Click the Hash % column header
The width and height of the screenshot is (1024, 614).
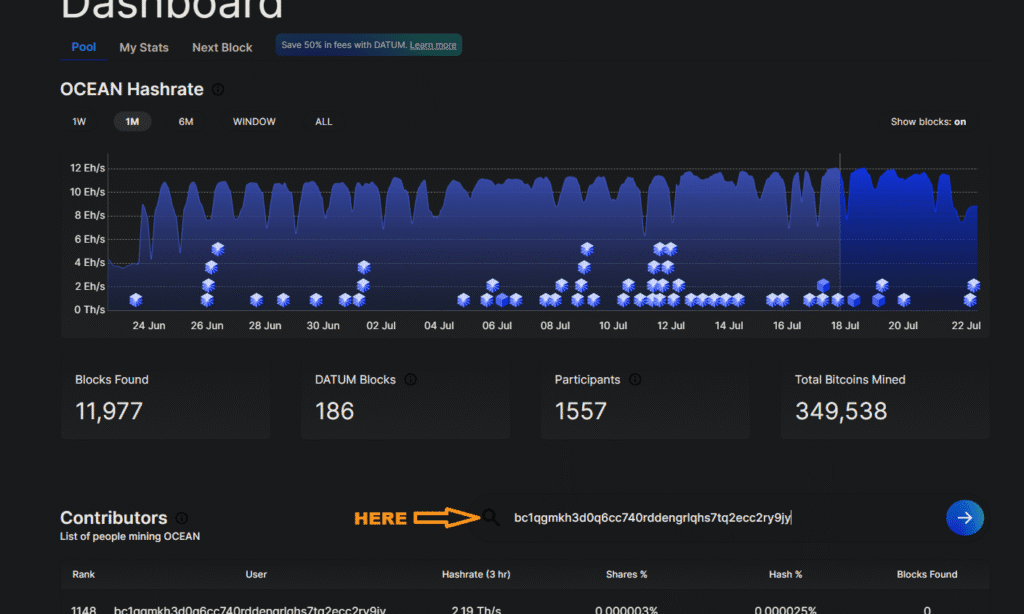pos(785,574)
